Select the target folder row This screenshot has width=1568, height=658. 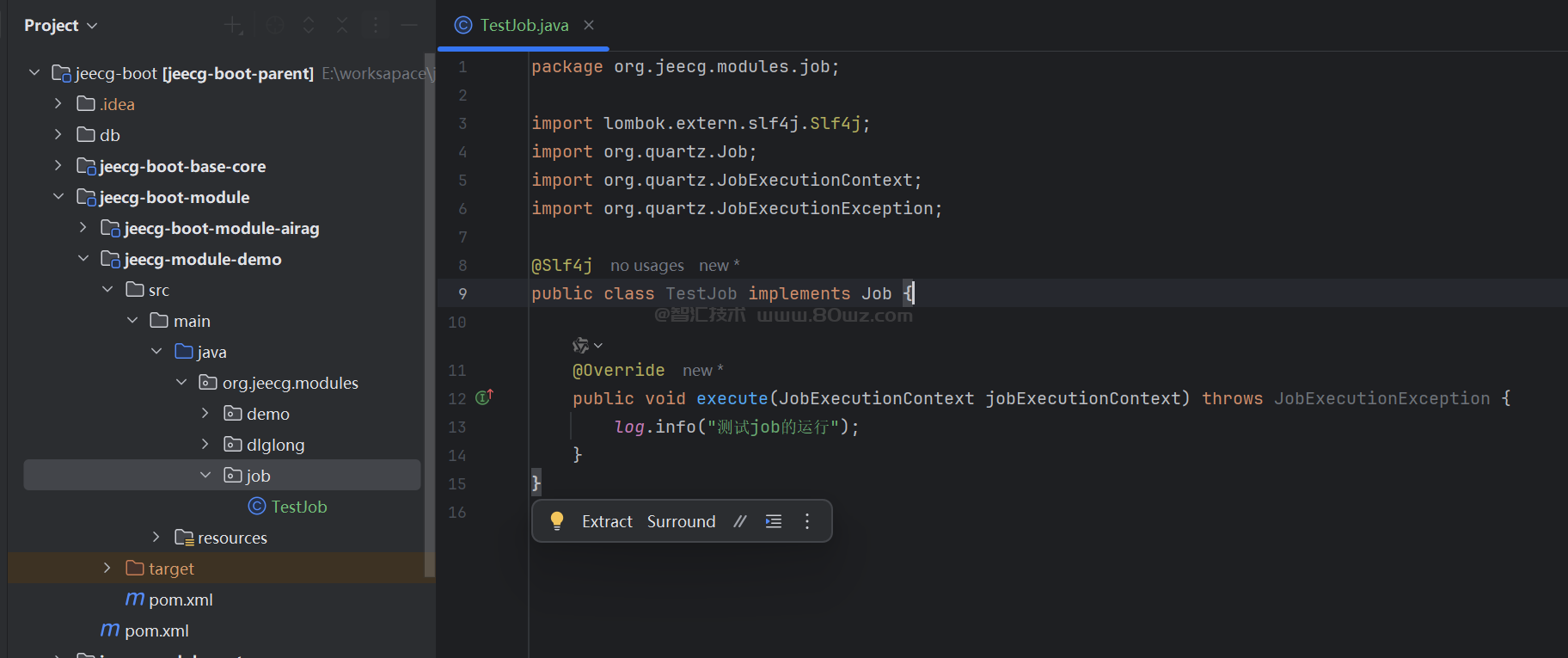[217, 569]
